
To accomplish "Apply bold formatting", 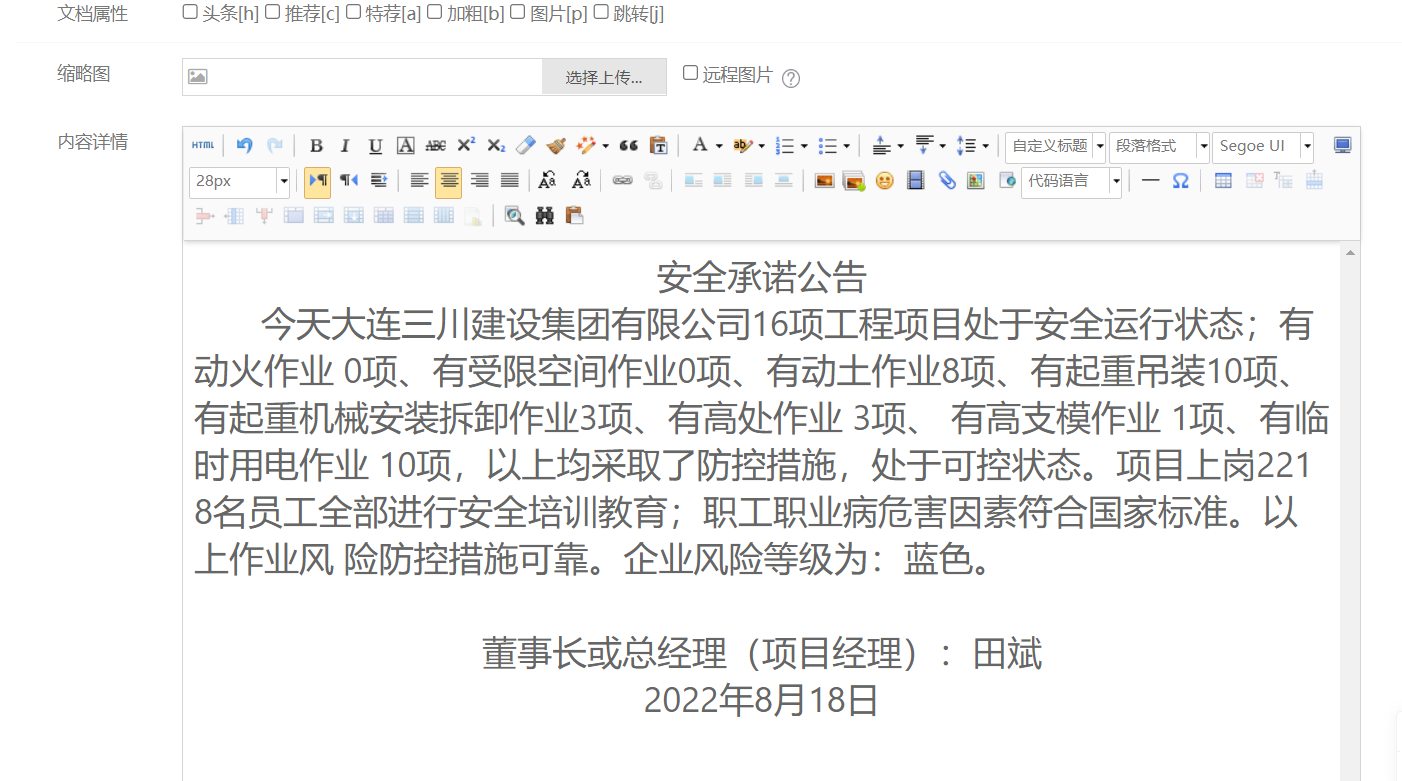I will (x=316, y=146).
